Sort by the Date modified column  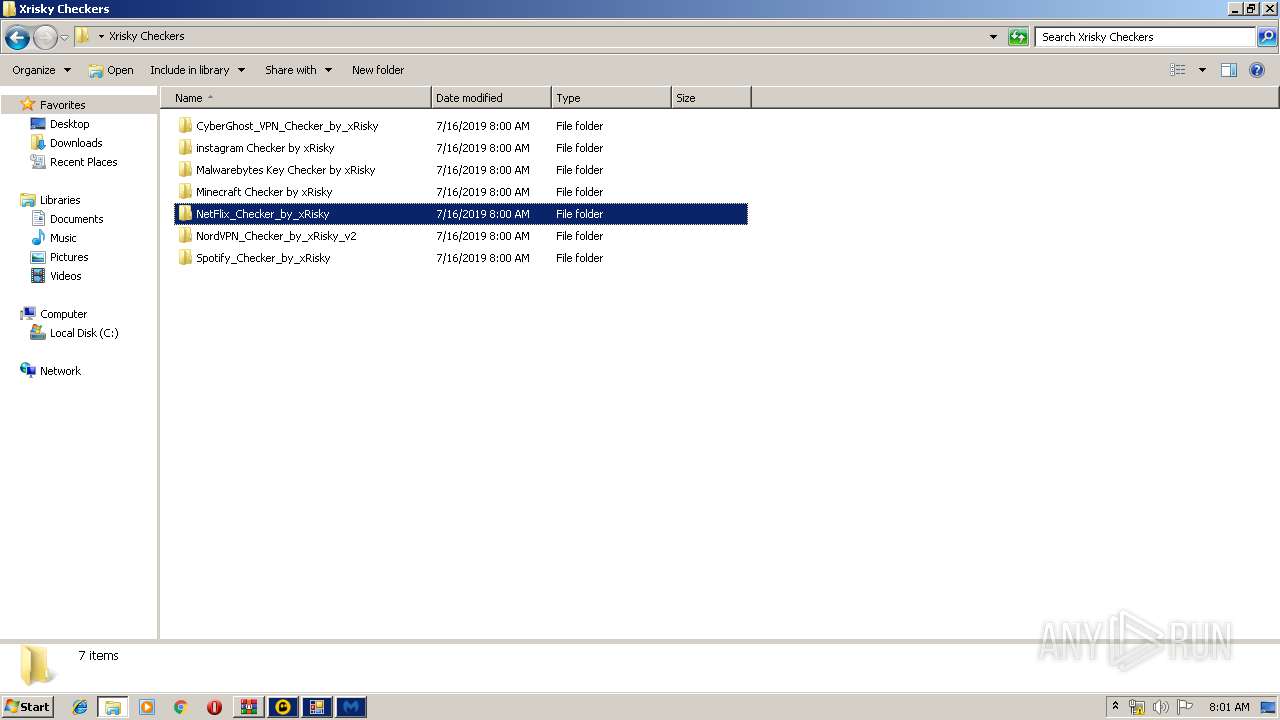click(491, 98)
